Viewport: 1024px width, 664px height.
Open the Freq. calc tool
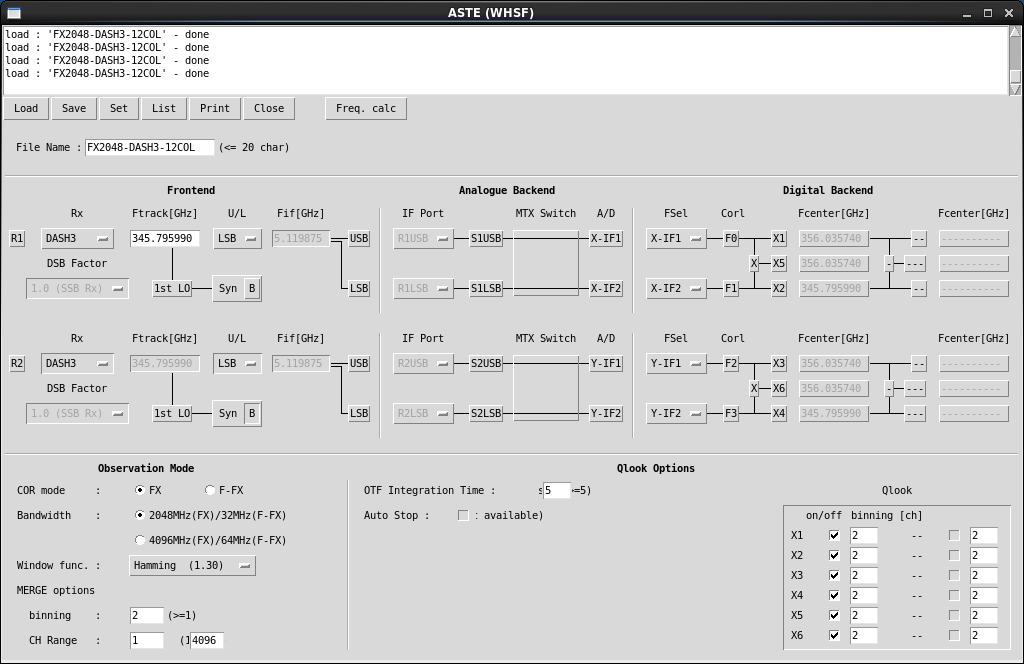pos(366,108)
